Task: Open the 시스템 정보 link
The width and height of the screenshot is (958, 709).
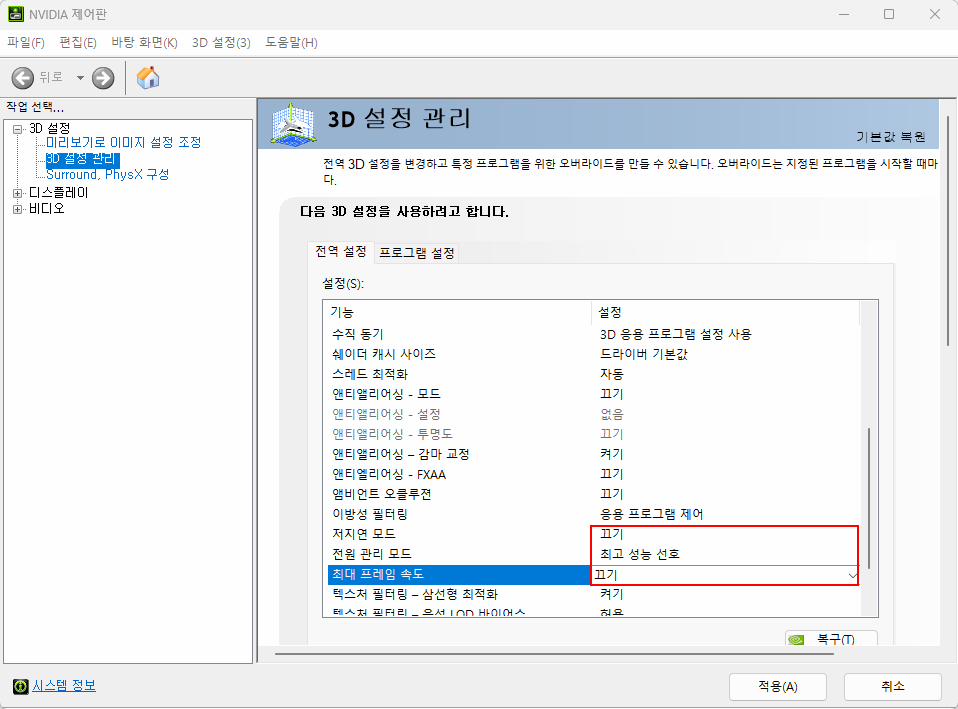Action: [64, 686]
